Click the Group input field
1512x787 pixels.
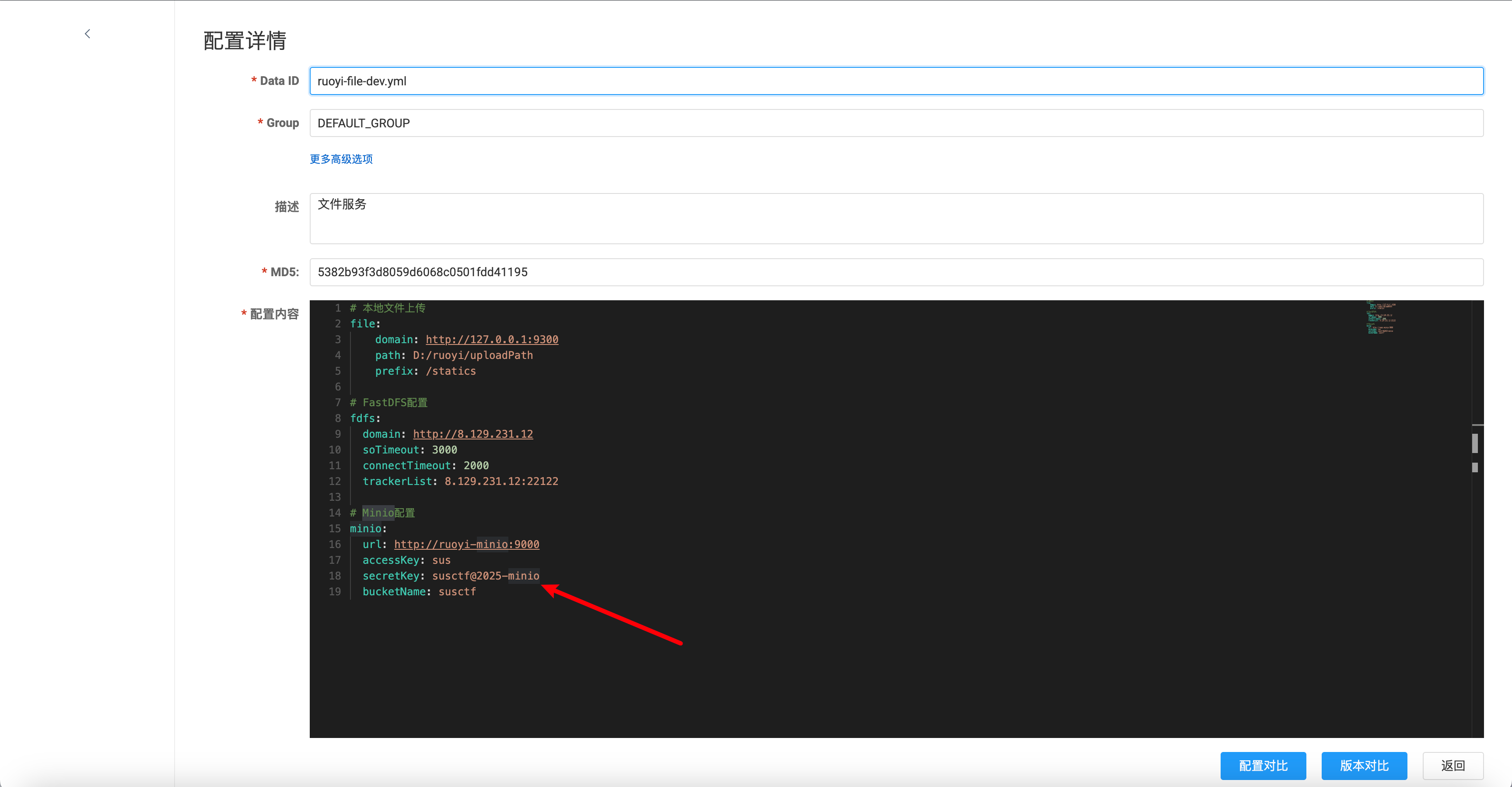[x=896, y=123]
